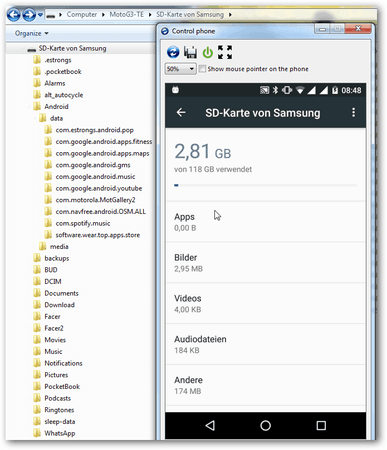The width and height of the screenshot is (387, 450).
Task: Tap the cast icon in status bar
Action: (x=264, y=90)
